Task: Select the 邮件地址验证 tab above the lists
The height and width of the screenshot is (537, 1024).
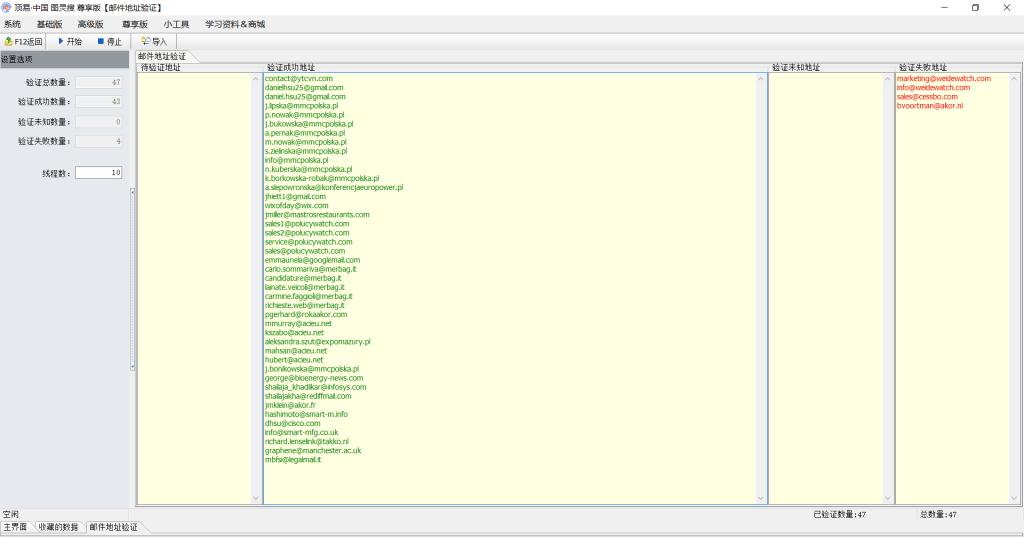Action: click(x=162, y=57)
